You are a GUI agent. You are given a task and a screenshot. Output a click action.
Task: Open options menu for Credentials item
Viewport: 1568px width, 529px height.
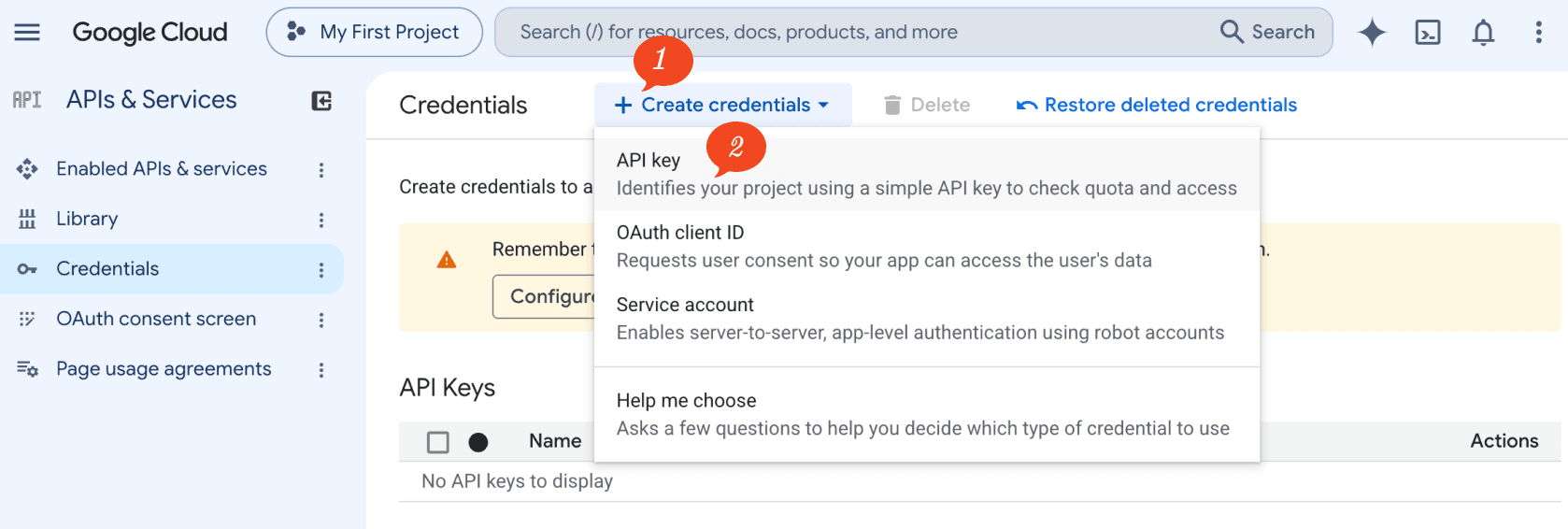coord(321,270)
